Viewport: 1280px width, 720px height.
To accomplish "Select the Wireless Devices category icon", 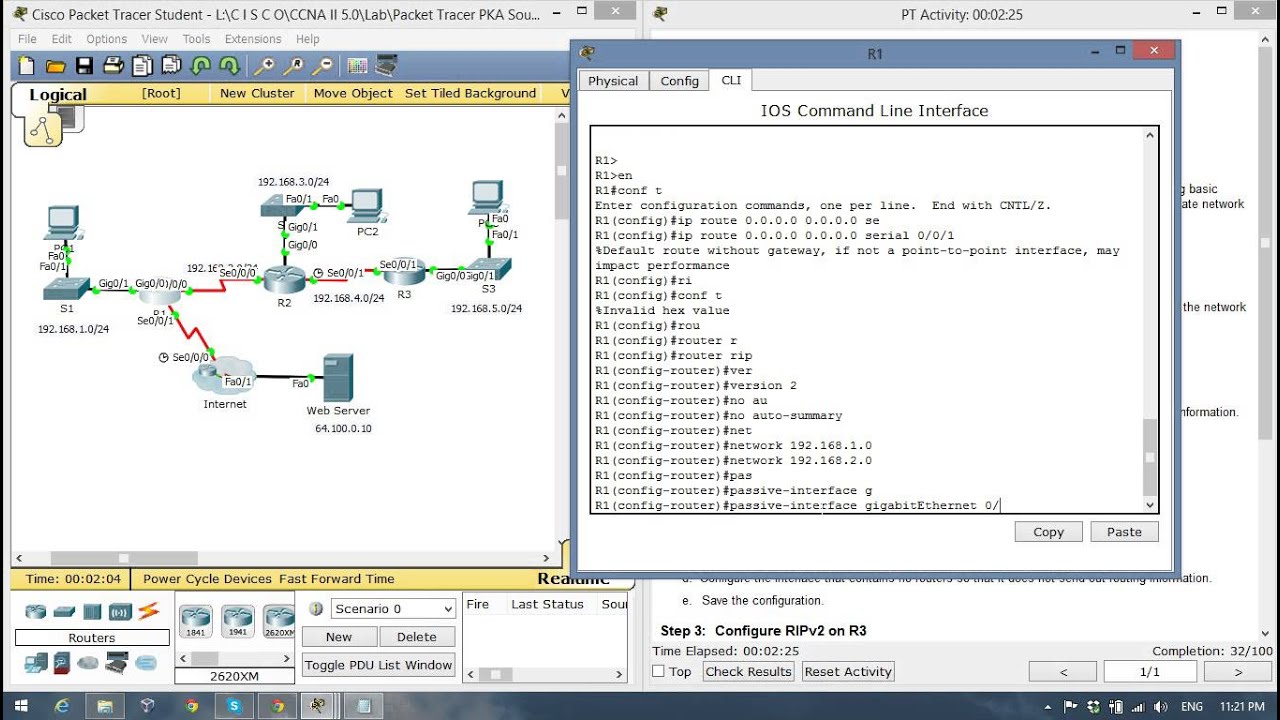I will pyautogui.click(x=120, y=611).
